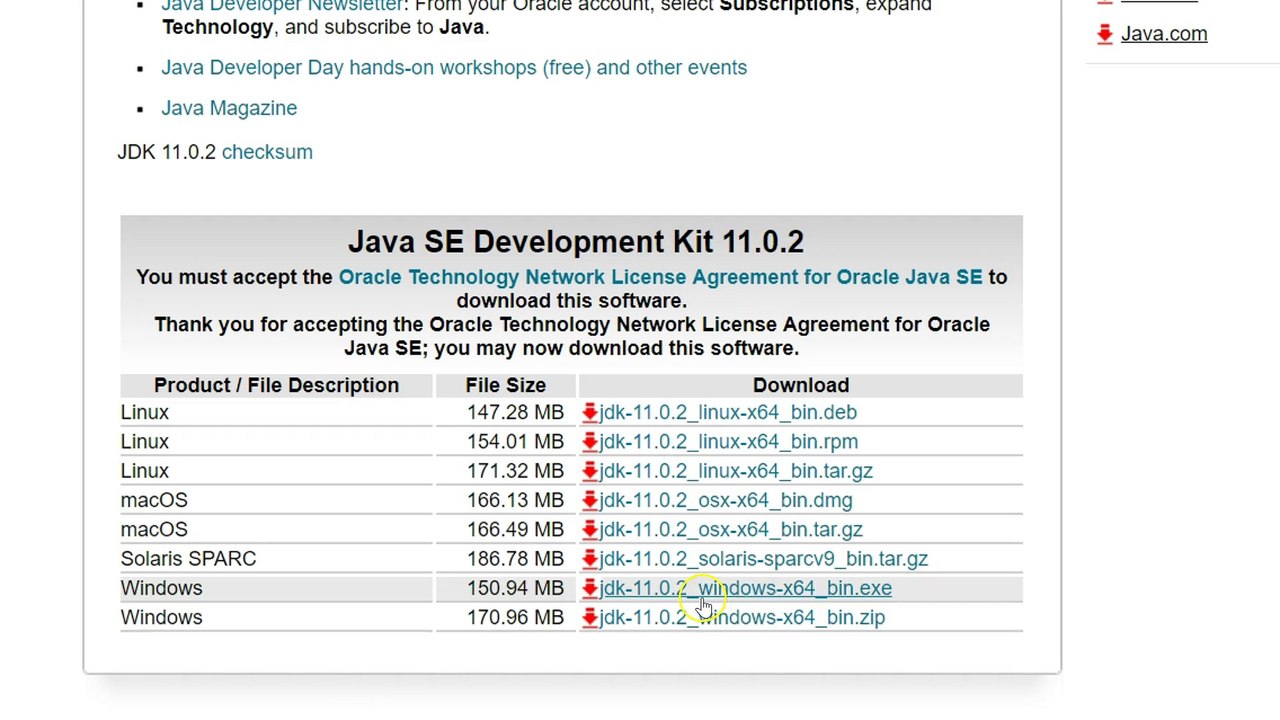Viewport: 1280px width, 720px height.
Task: Click the red download icon beside Java.com
Action: pos(1105,34)
